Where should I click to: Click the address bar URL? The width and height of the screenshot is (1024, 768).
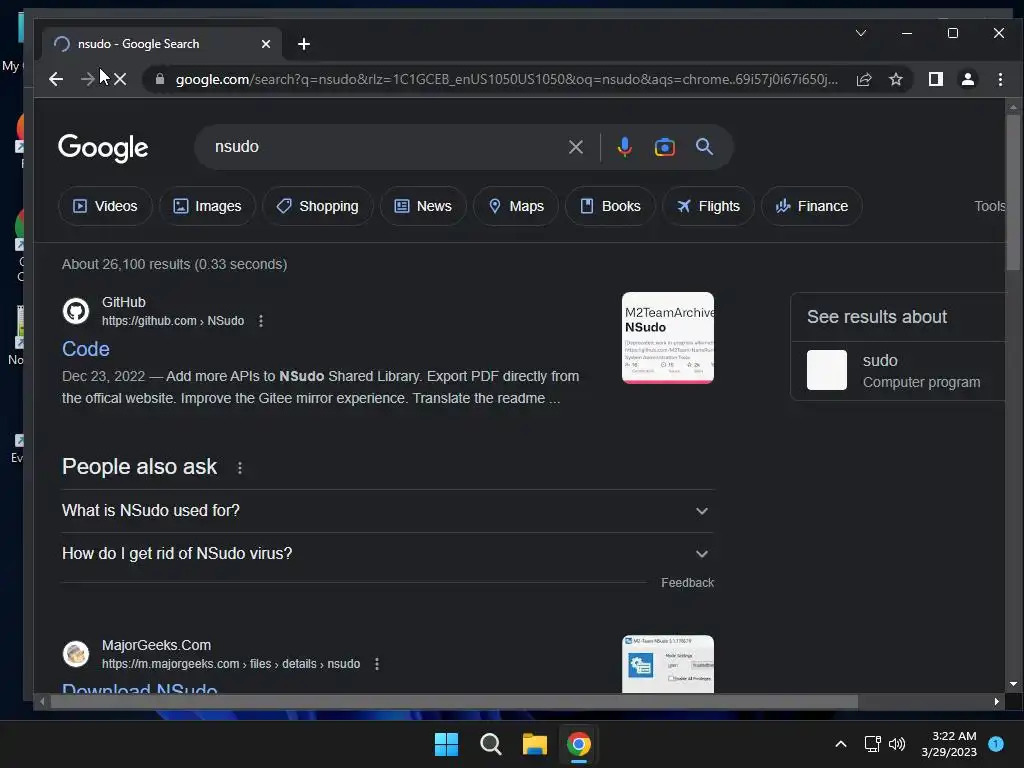506,79
